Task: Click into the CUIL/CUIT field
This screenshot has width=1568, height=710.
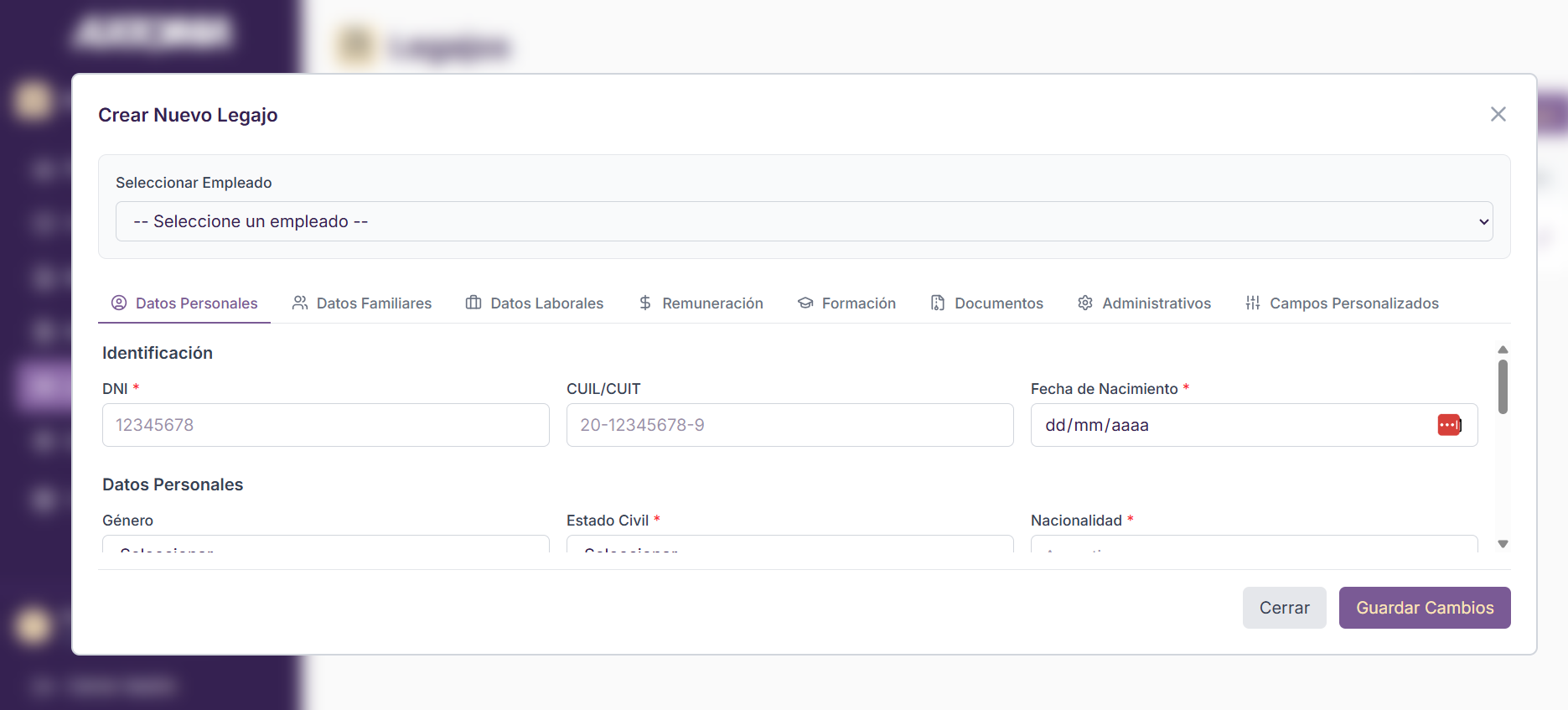Action: 789,425
